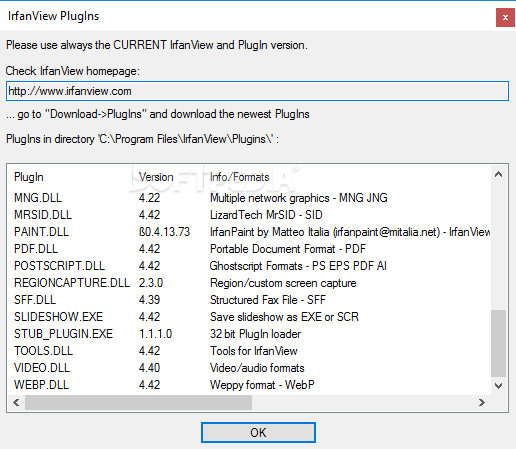The height and width of the screenshot is (449, 516).
Task: Click the homepage URL field
Action: tap(257, 91)
